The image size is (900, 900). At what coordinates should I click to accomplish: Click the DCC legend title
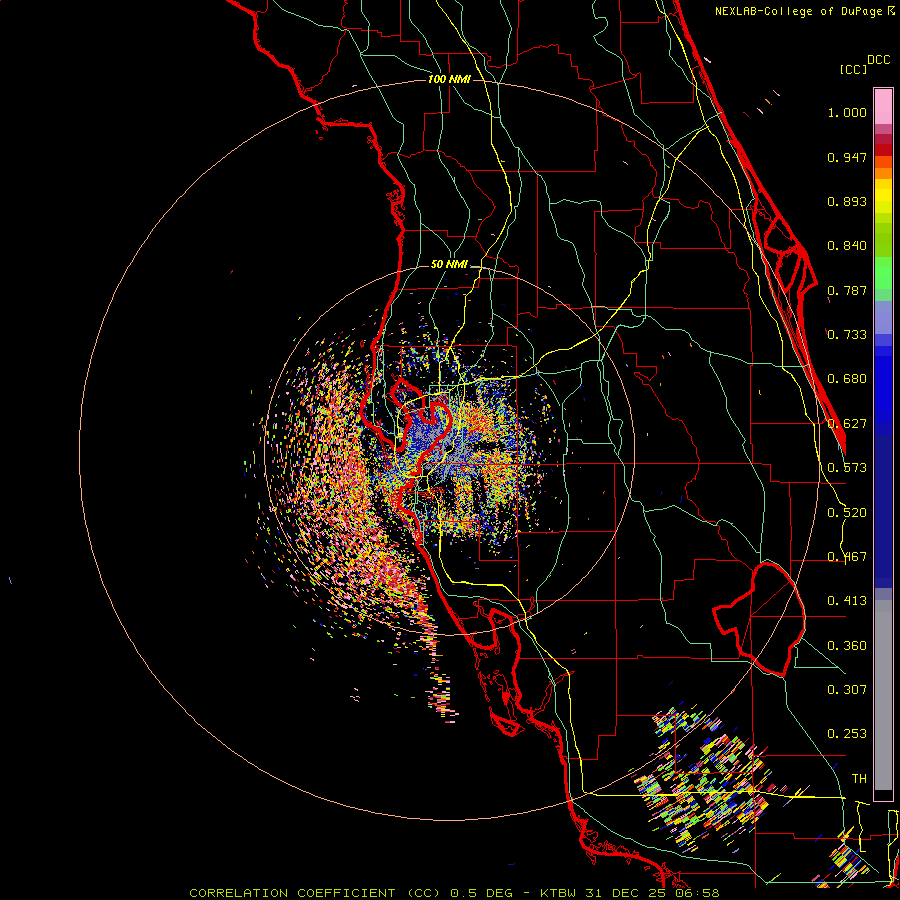tap(879, 60)
